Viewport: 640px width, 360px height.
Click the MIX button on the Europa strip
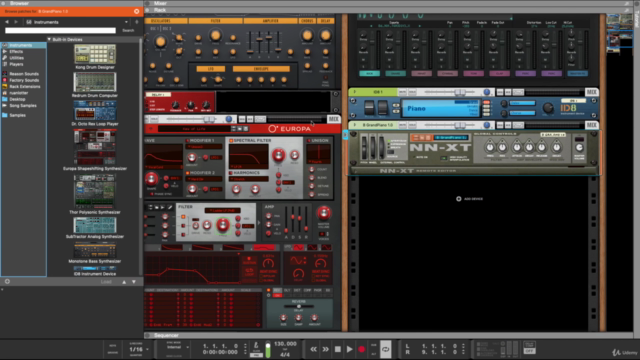tap(333, 119)
